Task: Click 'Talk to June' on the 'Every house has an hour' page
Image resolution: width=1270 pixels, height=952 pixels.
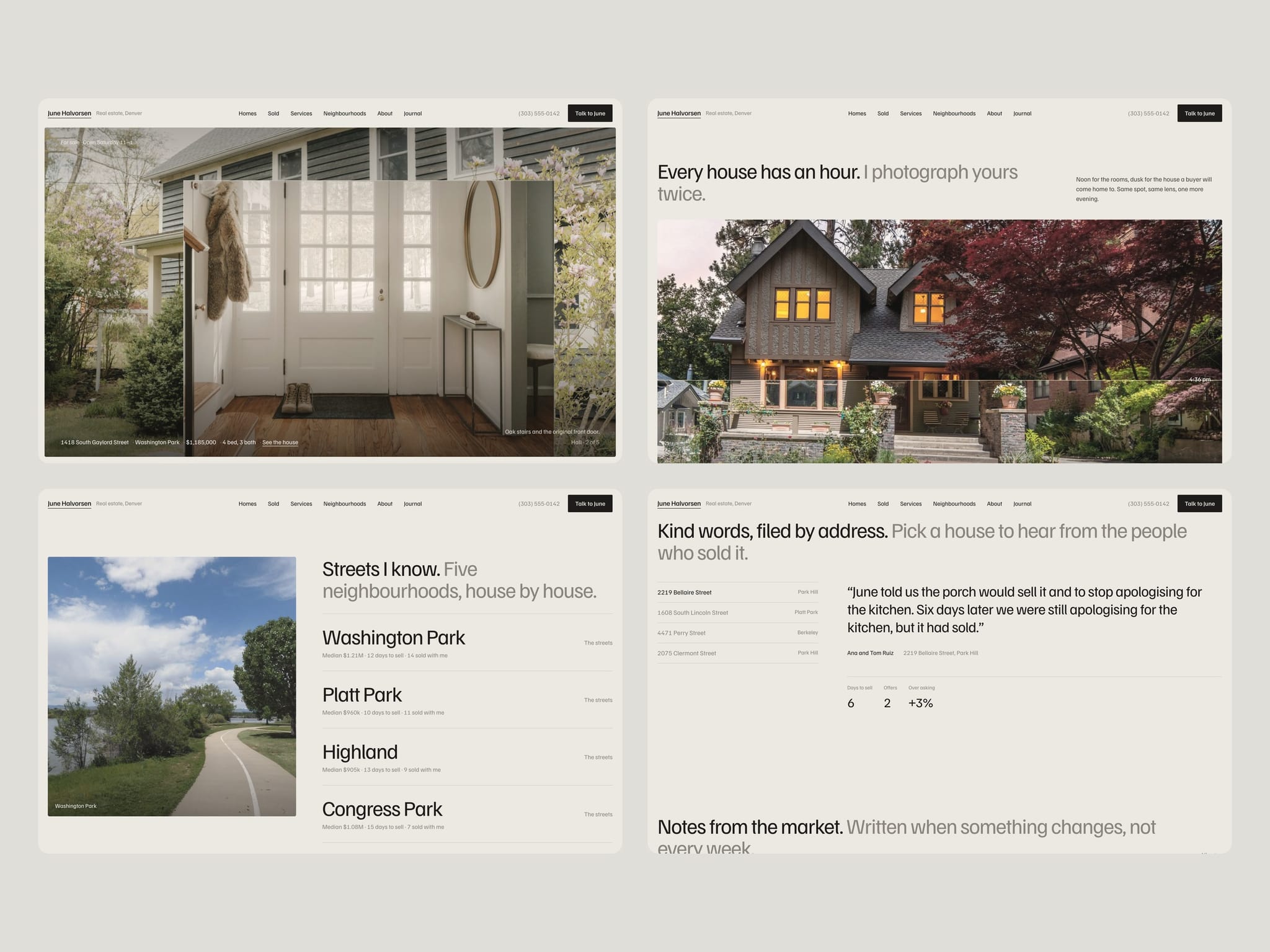Action: 1199,113
